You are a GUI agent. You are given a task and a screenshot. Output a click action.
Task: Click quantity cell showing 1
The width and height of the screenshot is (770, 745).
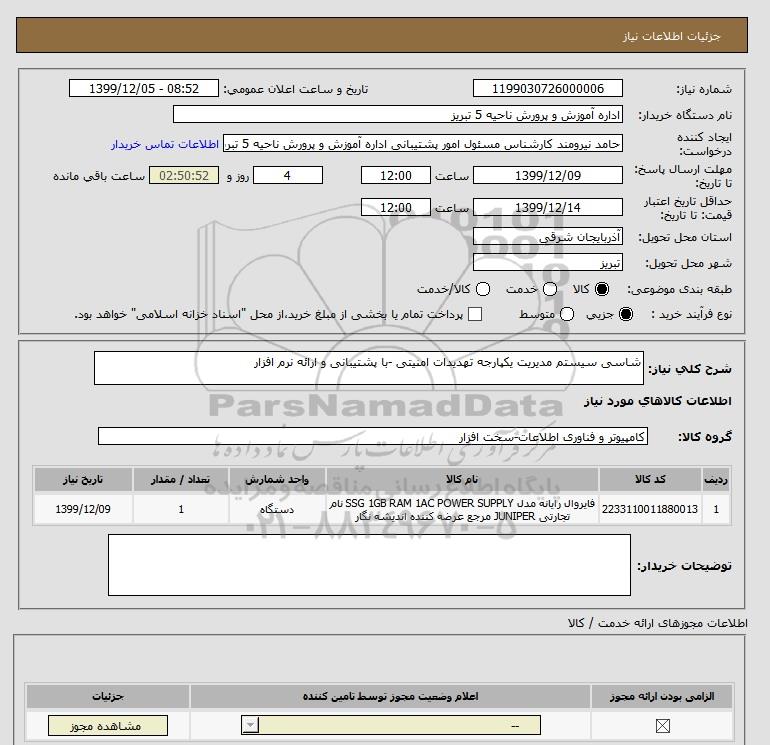pos(181,509)
